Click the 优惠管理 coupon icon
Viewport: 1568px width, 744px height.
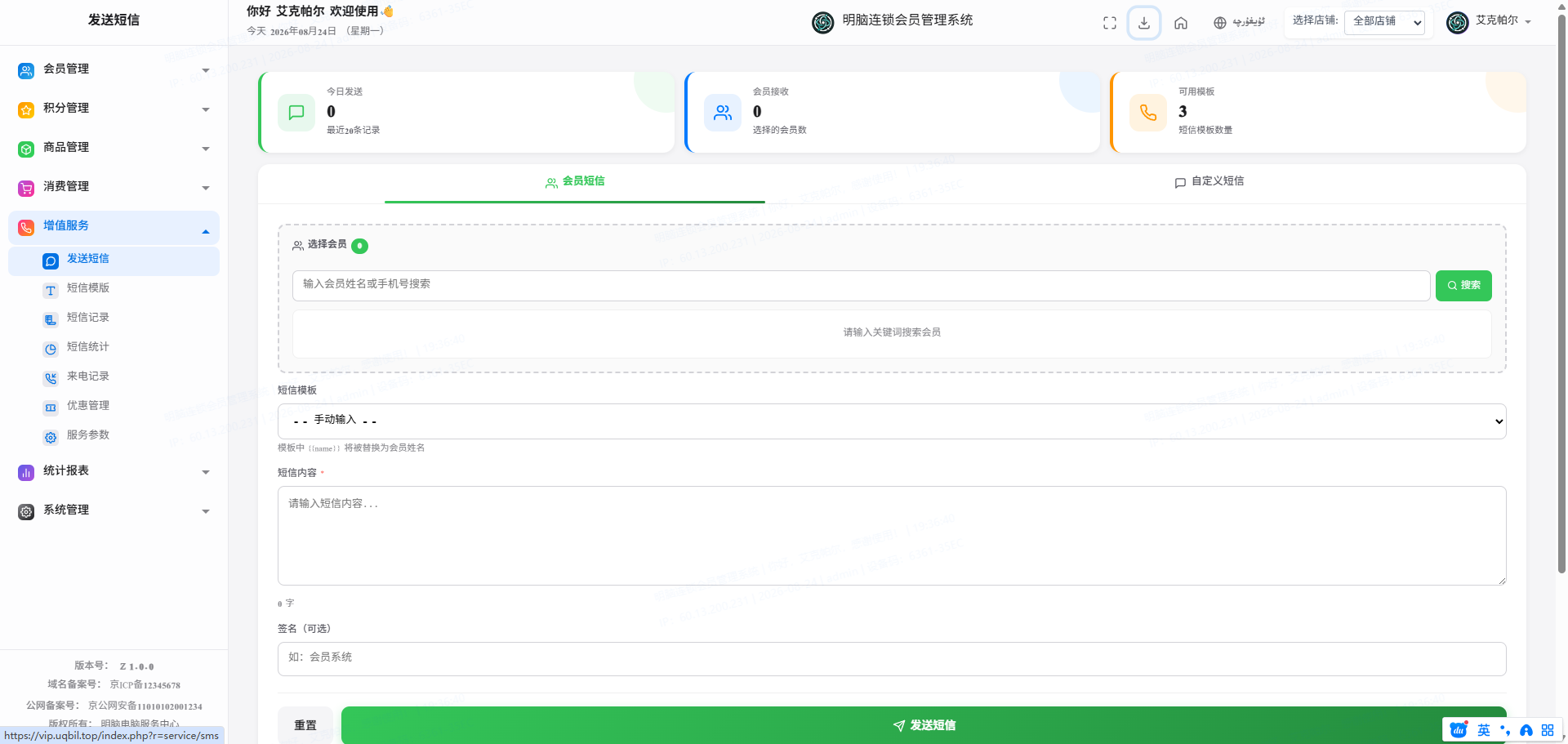point(51,408)
